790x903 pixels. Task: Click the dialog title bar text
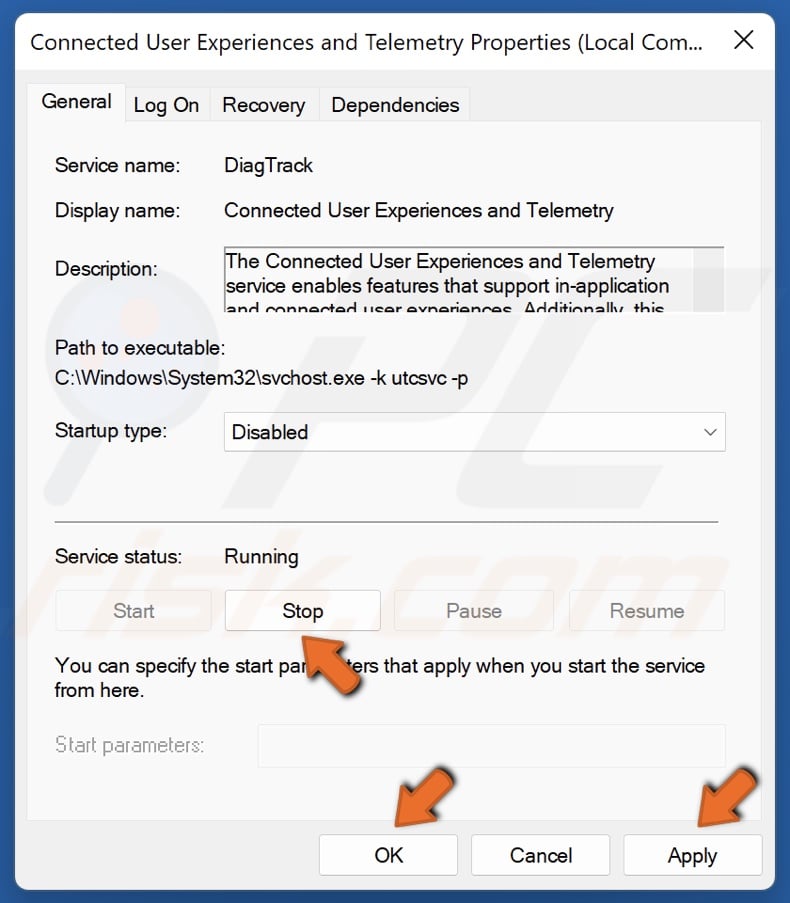366,43
